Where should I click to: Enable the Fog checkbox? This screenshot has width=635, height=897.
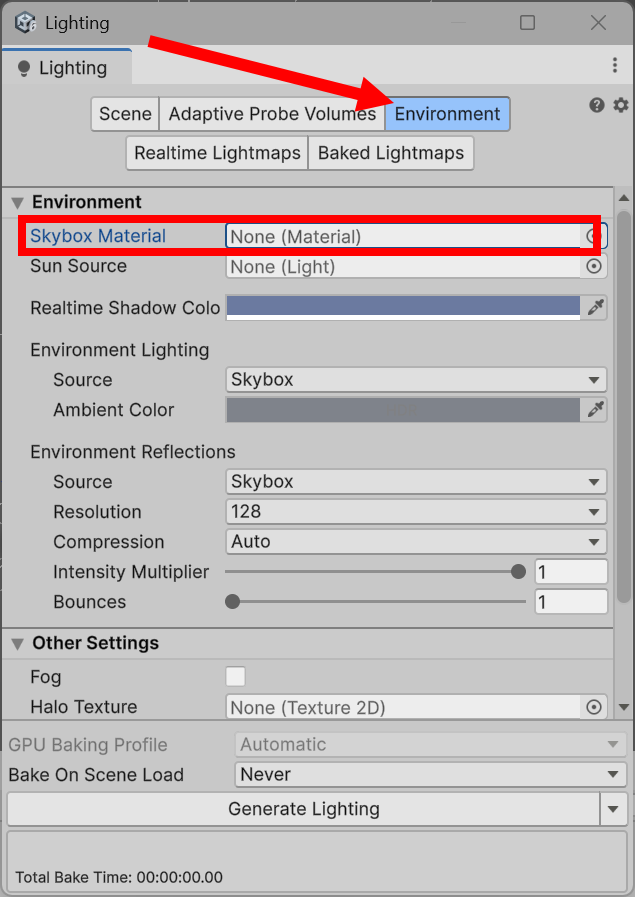[x=235, y=676]
